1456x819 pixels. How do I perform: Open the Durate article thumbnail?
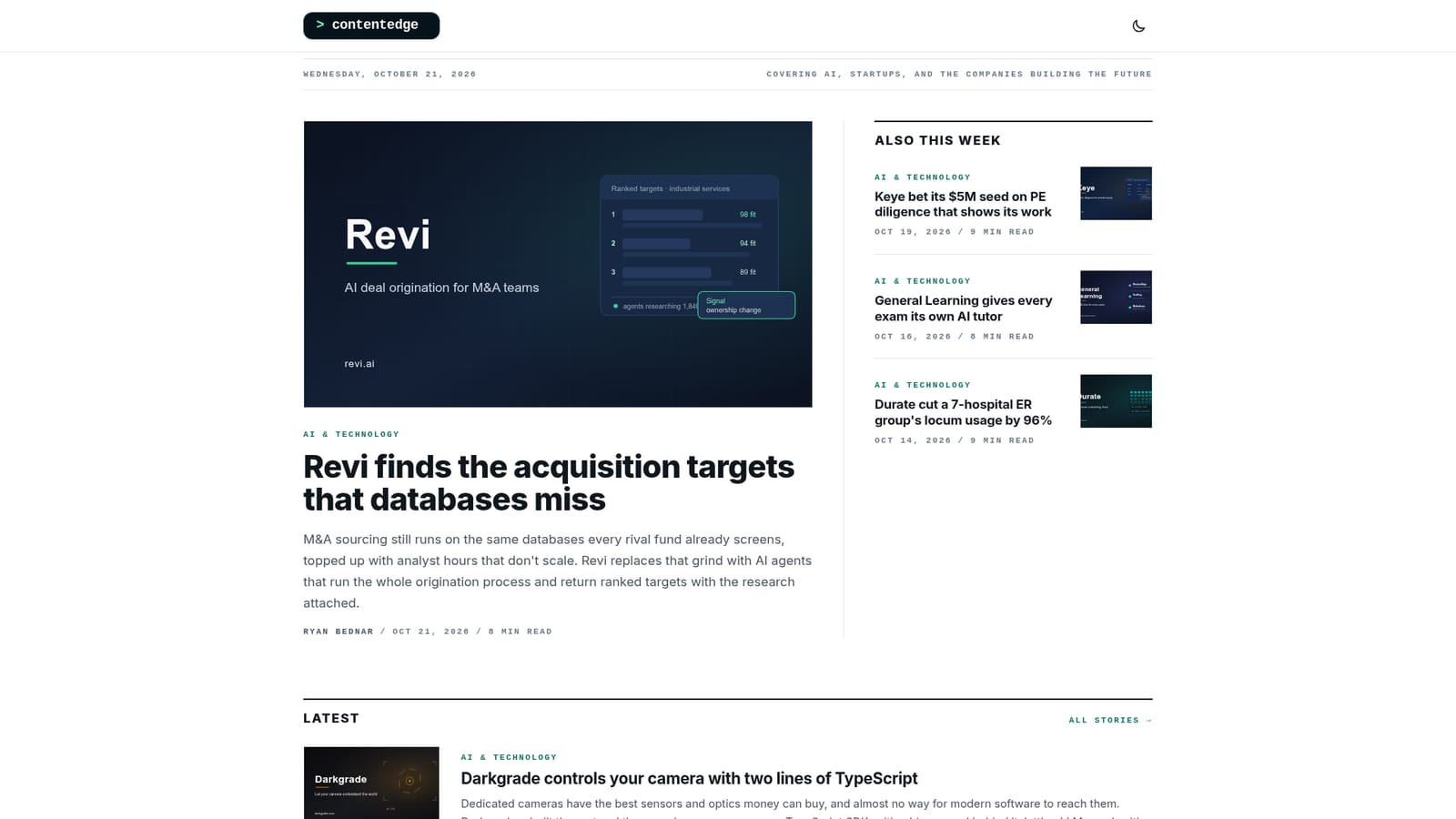click(1116, 401)
